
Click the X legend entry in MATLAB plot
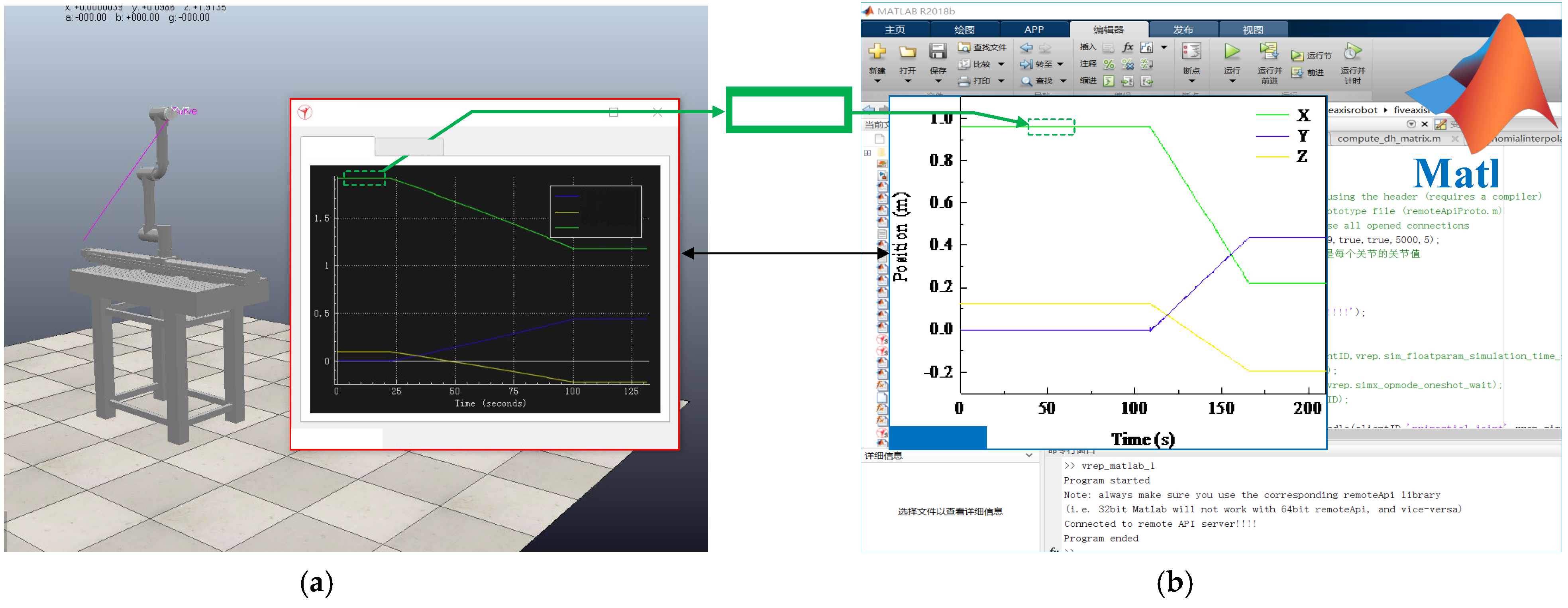(1282, 115)
